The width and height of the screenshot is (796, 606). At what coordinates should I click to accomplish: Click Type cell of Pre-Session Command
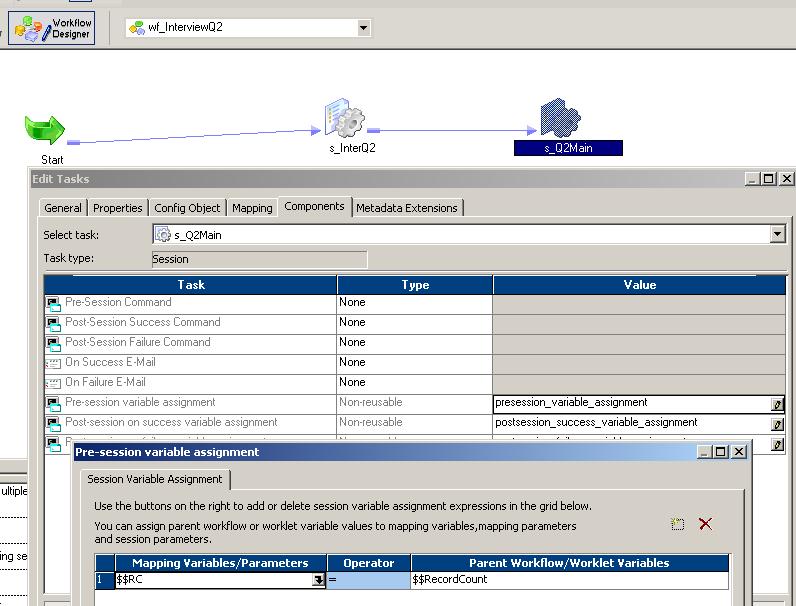[x=414, y=303]
